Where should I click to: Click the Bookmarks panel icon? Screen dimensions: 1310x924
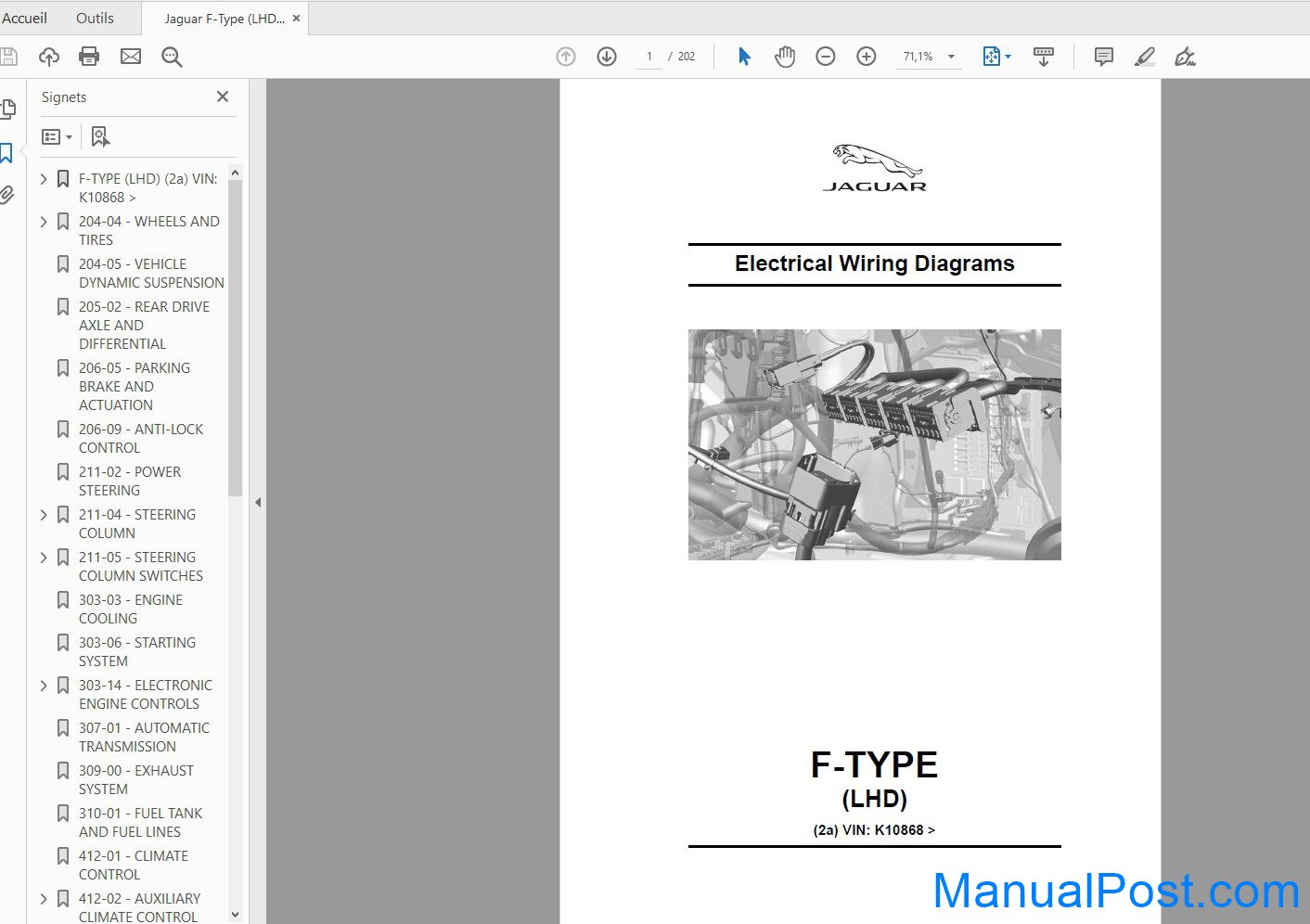6,153
